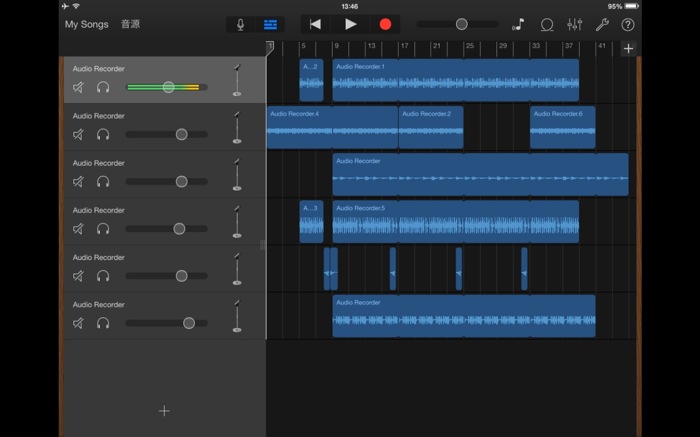Adjust the bottom track's volume slider
The image size is (700, 437).
coord(167,323)
